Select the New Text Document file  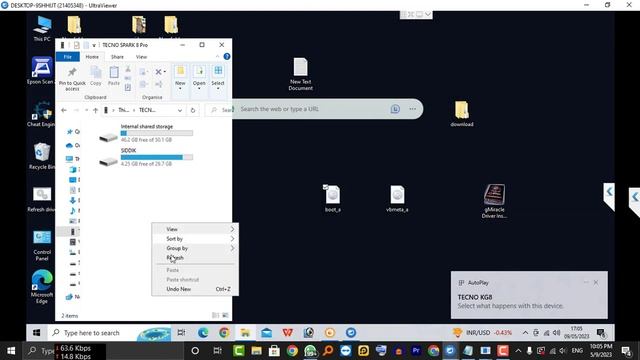coord(300,74)
